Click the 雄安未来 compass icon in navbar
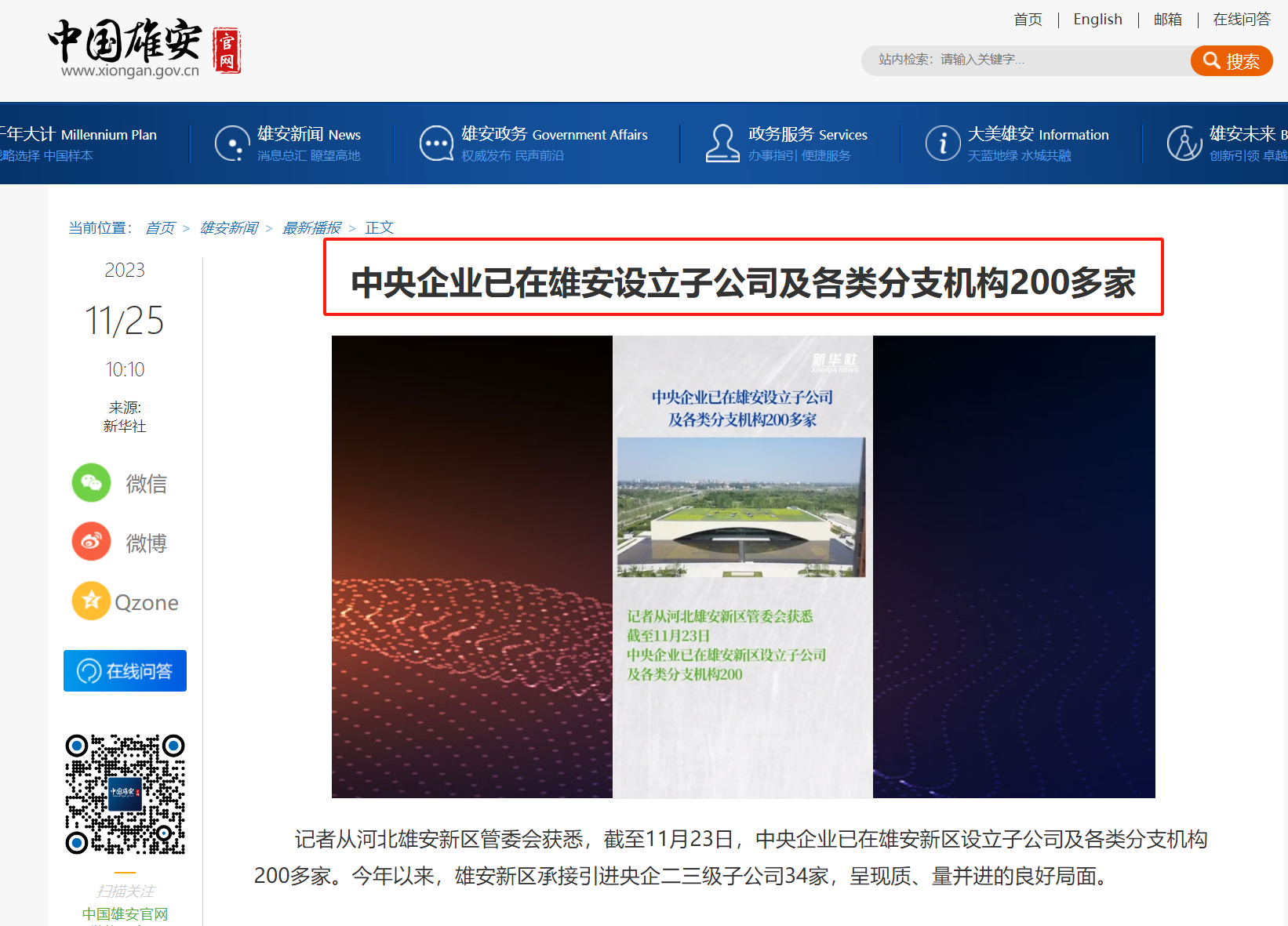The image size is (1288, 926). pos(1184,143)
